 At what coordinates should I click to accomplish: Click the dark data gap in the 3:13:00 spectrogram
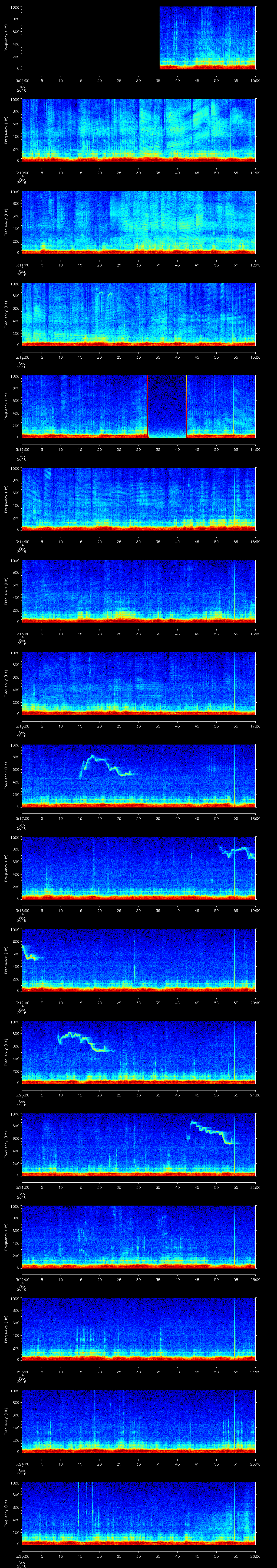[167, 407]
